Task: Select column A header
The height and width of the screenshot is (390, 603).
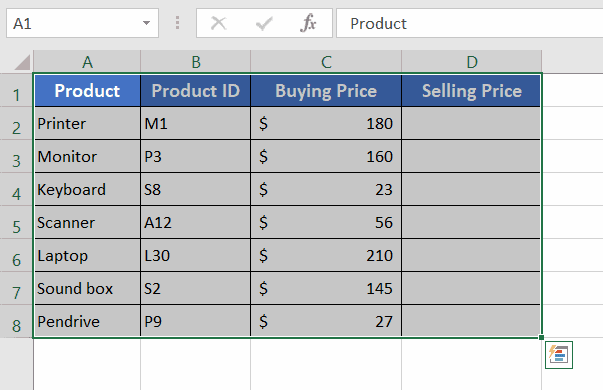Action: pyautogui.click(x=87, y=62)
